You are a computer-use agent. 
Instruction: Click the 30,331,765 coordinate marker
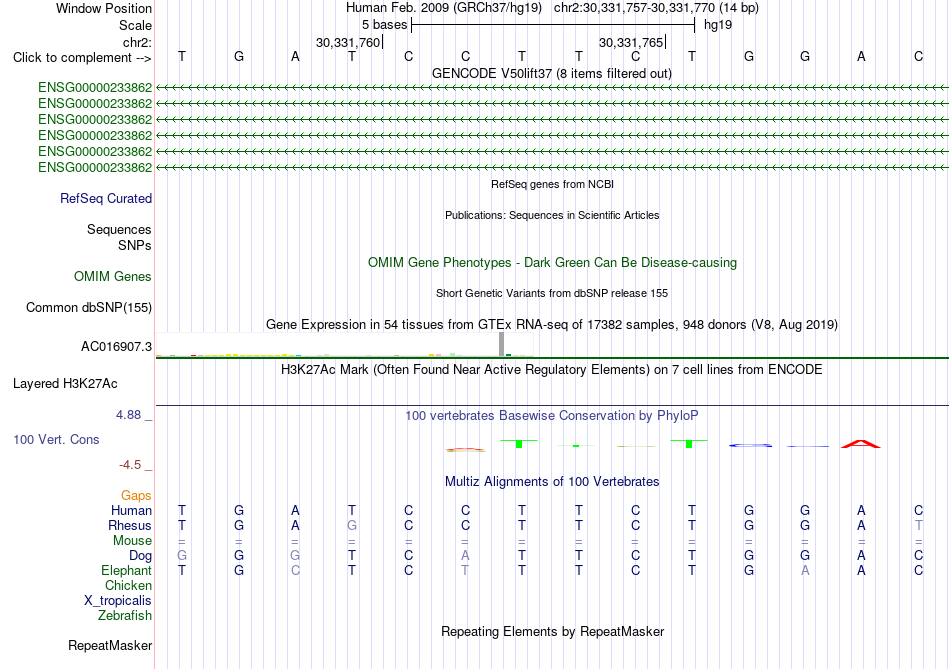click(631, 42)
